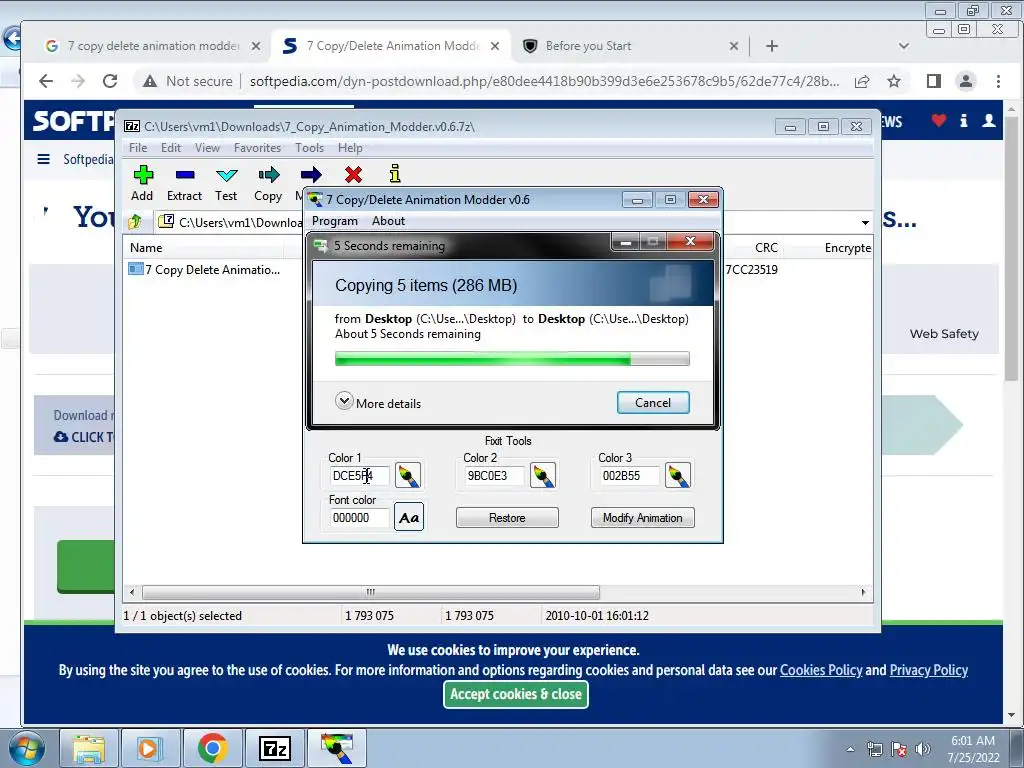Click the Move arrow icon in 7-Zip toolbar
This screenshot has width=1024, height=768.
click(311, 174)
